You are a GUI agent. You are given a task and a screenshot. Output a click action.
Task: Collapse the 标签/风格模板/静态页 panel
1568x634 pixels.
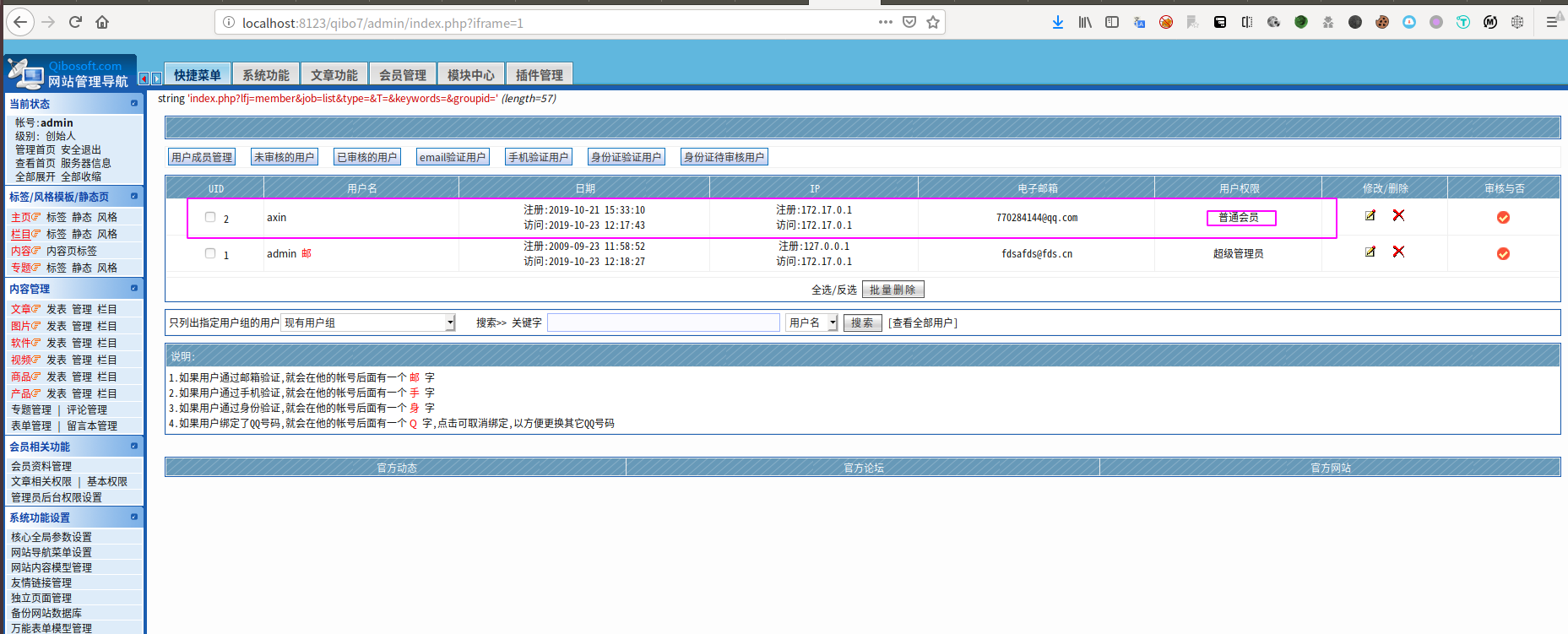134,196
